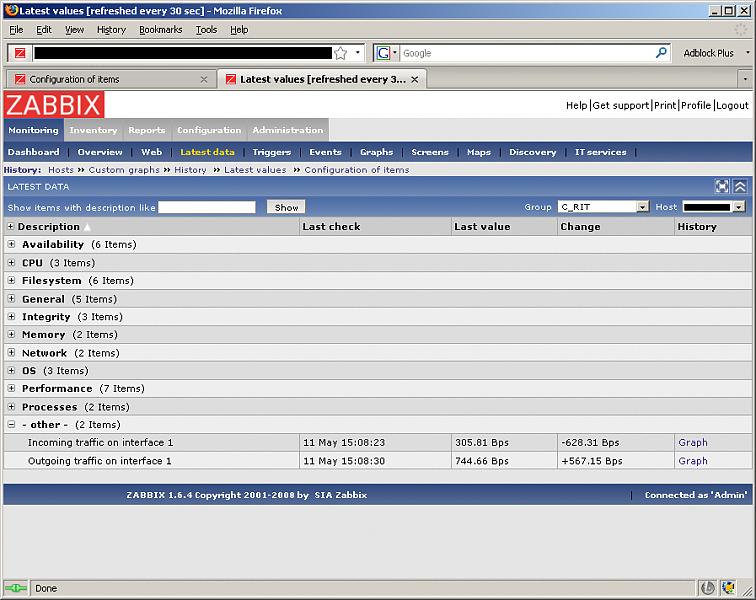This screenshot has height=600, width=756.
Task: Open the Bookmarks menu
Action: click(x=160, y=30)
